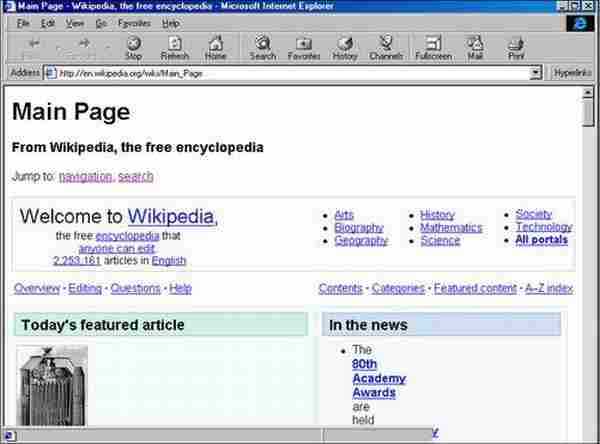Refresh the current page
Viewport: 600px width, 444px height.
tap(174, 47)
